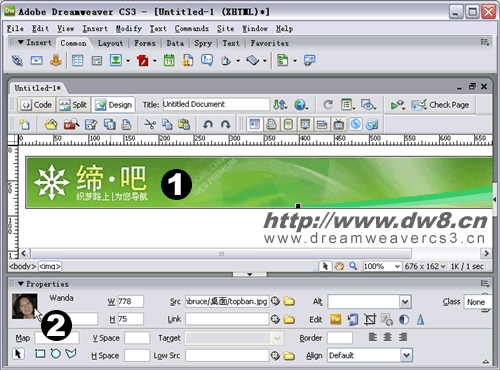Screen dimensions: 500x370
Task: Switch to the Layout insert tab
Action: pyautogui.click(x=110, y=43)
